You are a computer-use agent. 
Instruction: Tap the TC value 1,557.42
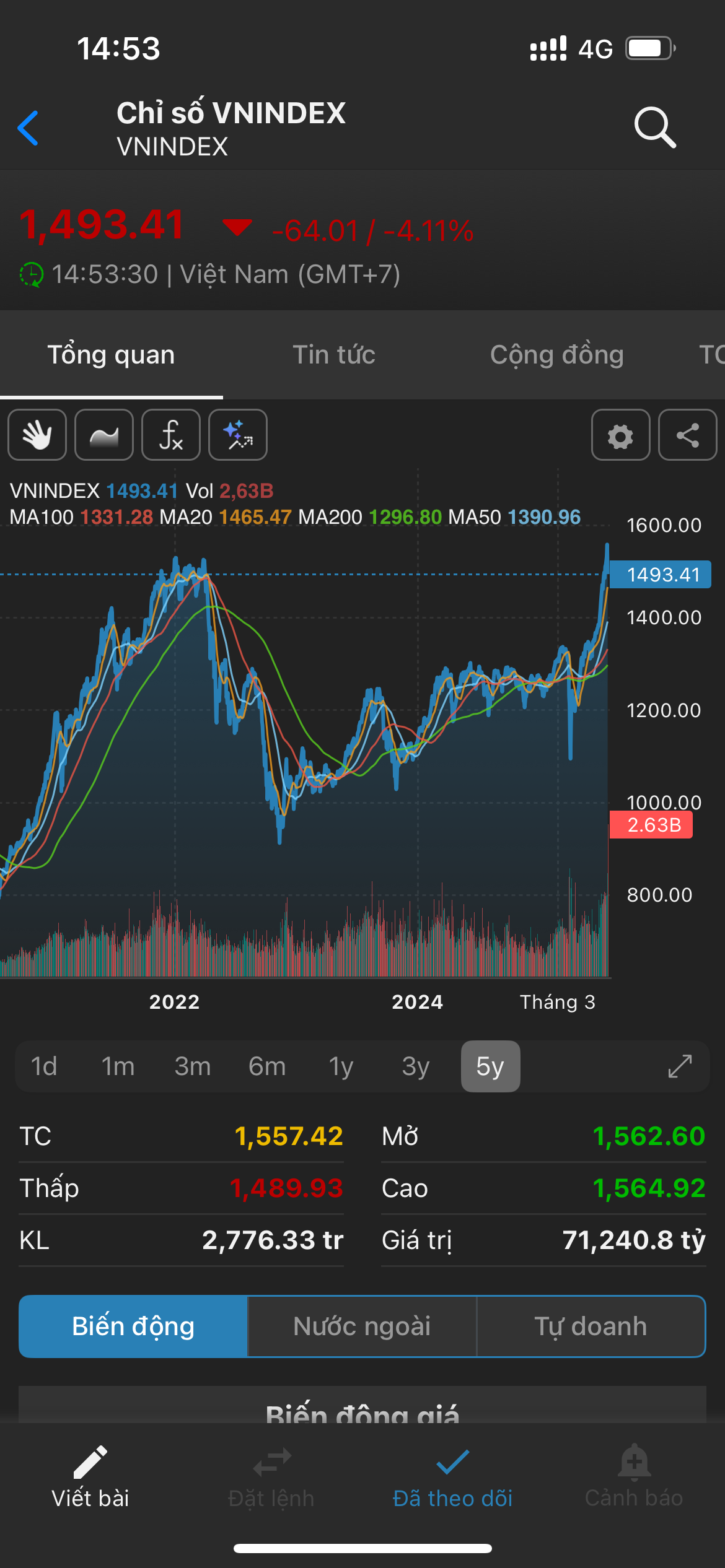[289, 1136]
